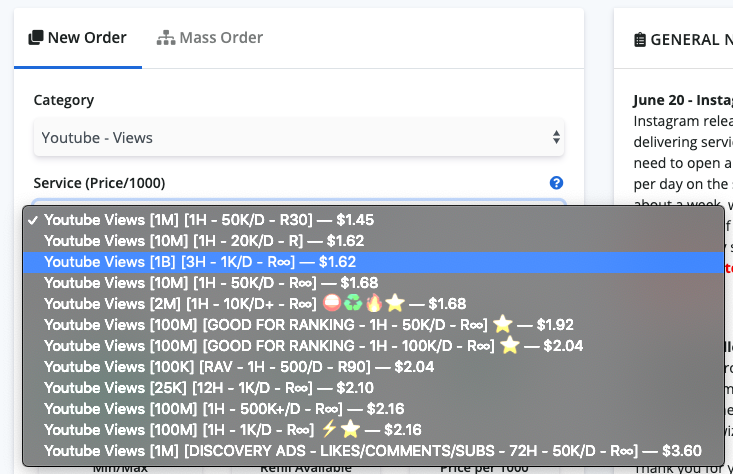Viewport: 733px width, 474px height.
Task: Pick GOOD FOR RANKING 100K/D option $2.04
Action: 374,346
